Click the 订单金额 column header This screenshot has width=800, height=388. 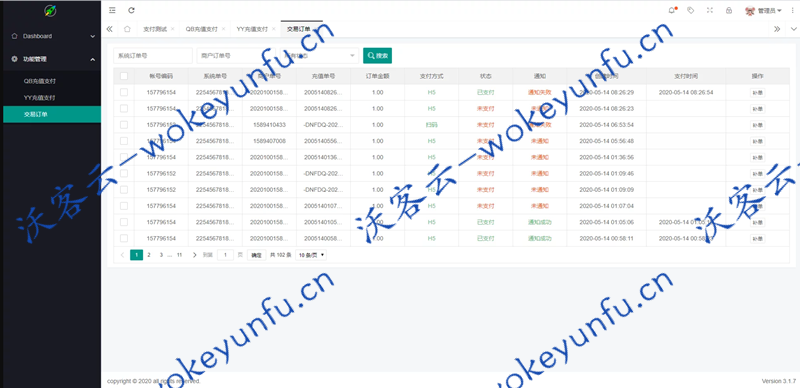pos(378,76)
